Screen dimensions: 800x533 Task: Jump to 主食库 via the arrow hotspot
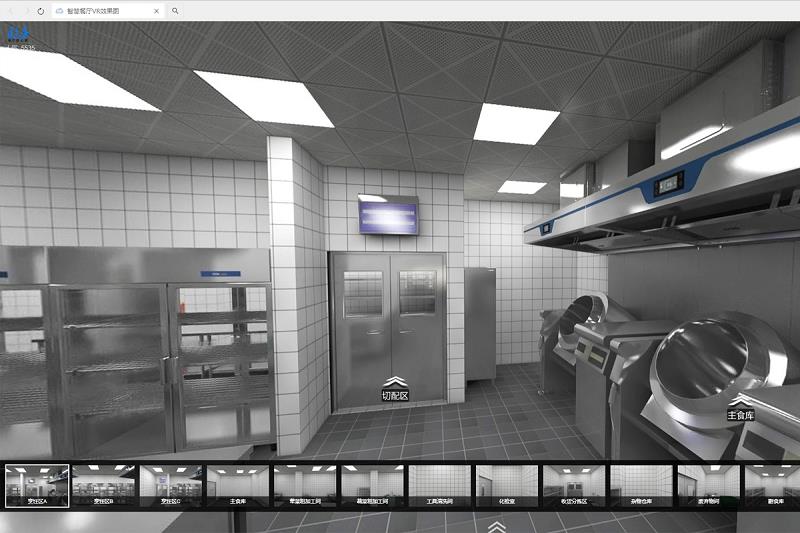point(740,409)
